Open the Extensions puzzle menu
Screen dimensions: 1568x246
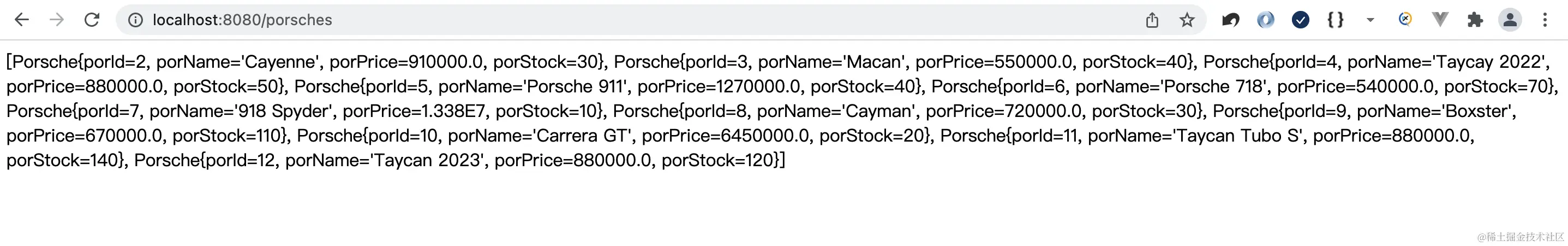[1475, 20]
